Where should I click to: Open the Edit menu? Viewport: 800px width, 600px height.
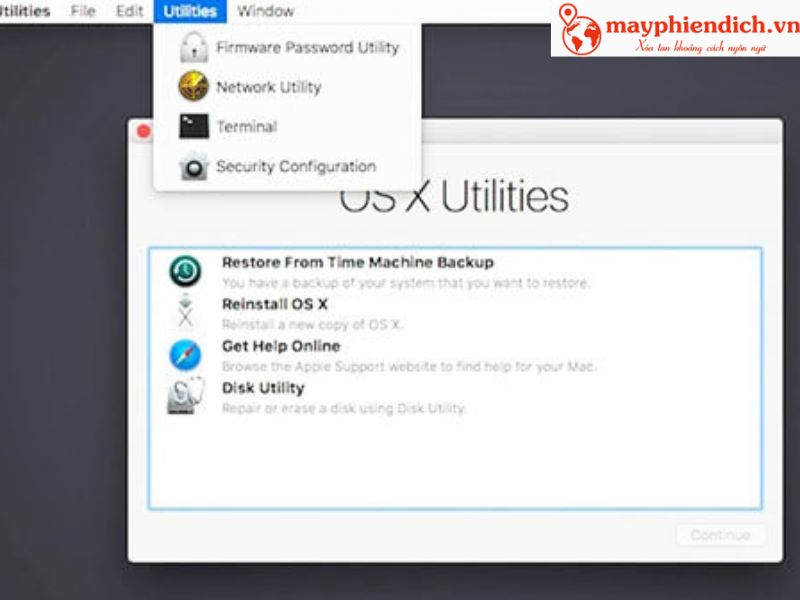(x=130, y=11)
